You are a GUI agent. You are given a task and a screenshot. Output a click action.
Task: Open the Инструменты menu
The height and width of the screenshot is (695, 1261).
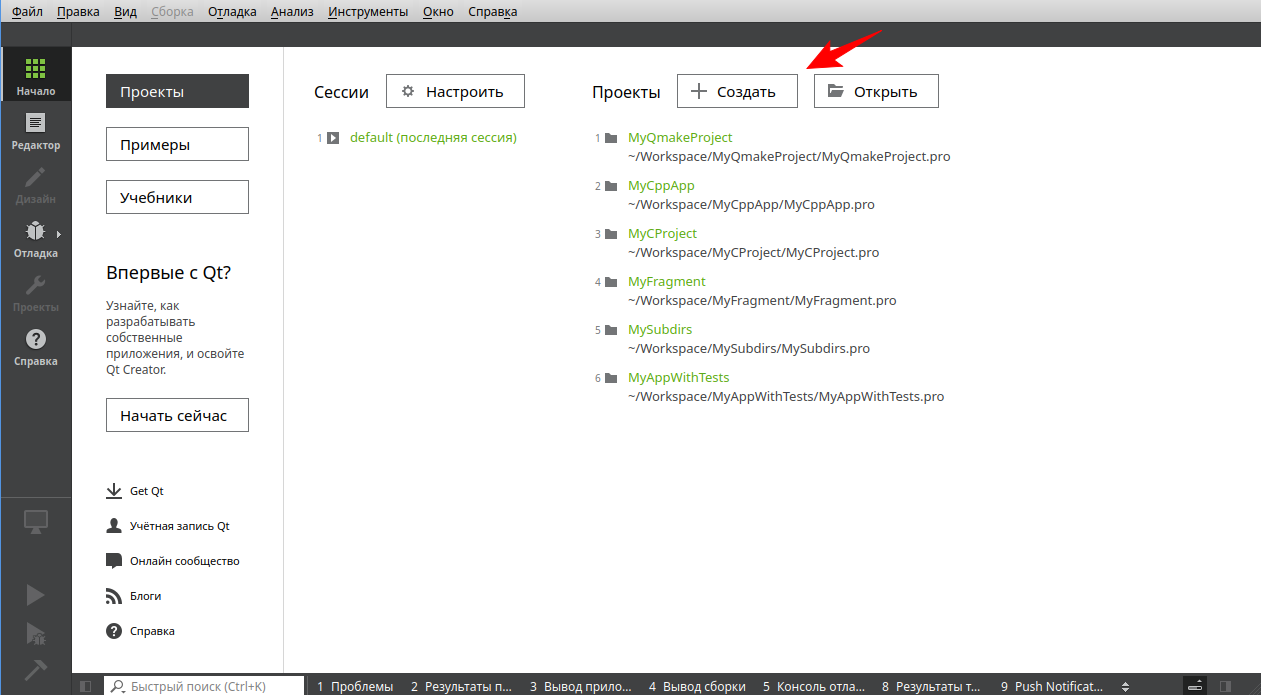tap(368, 12)
